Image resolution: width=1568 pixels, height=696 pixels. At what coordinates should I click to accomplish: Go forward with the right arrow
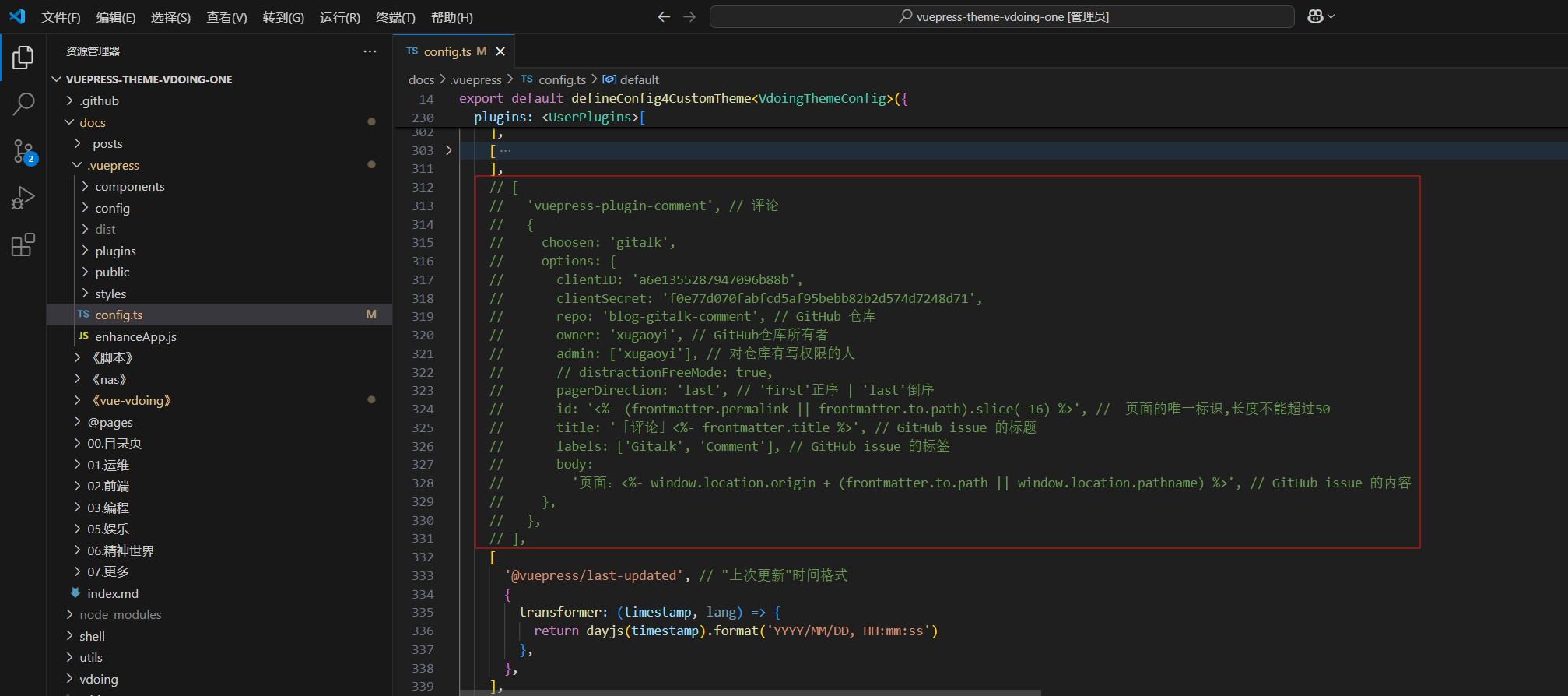[x=689, y=16]
